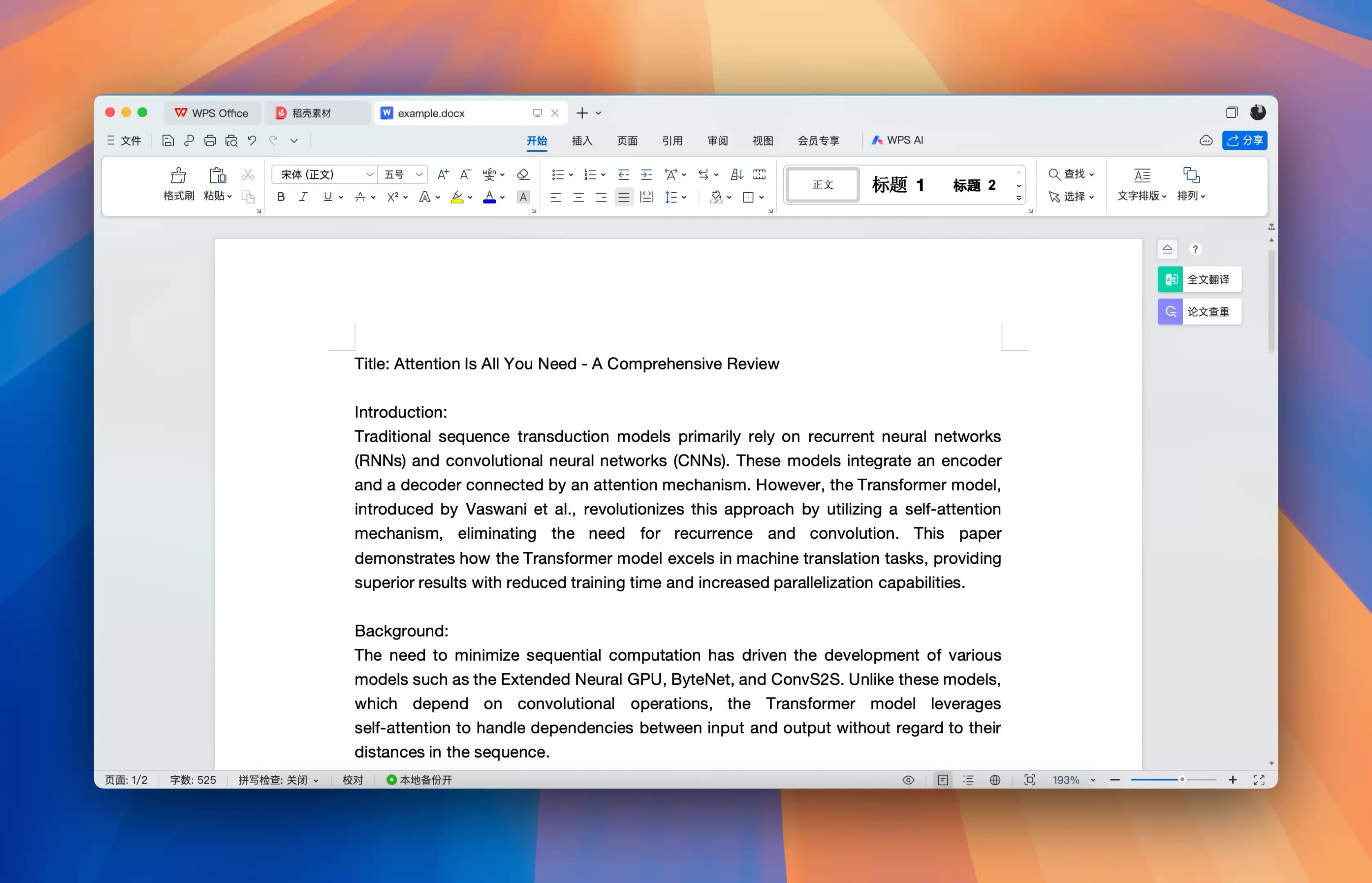The image size is (1372, 883).
Task: Click the increase font size icon
Action: click(443, 174)
